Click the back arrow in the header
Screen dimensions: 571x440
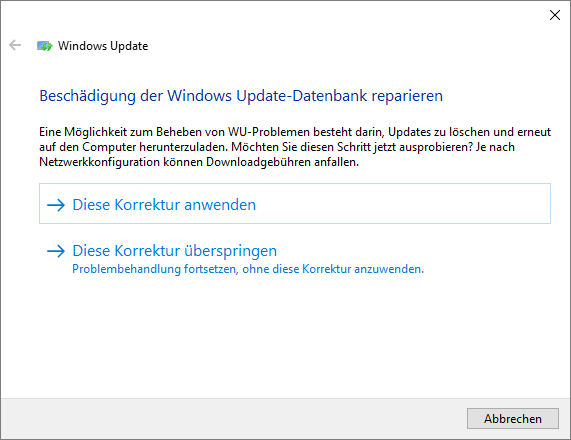tap(15, 46)
